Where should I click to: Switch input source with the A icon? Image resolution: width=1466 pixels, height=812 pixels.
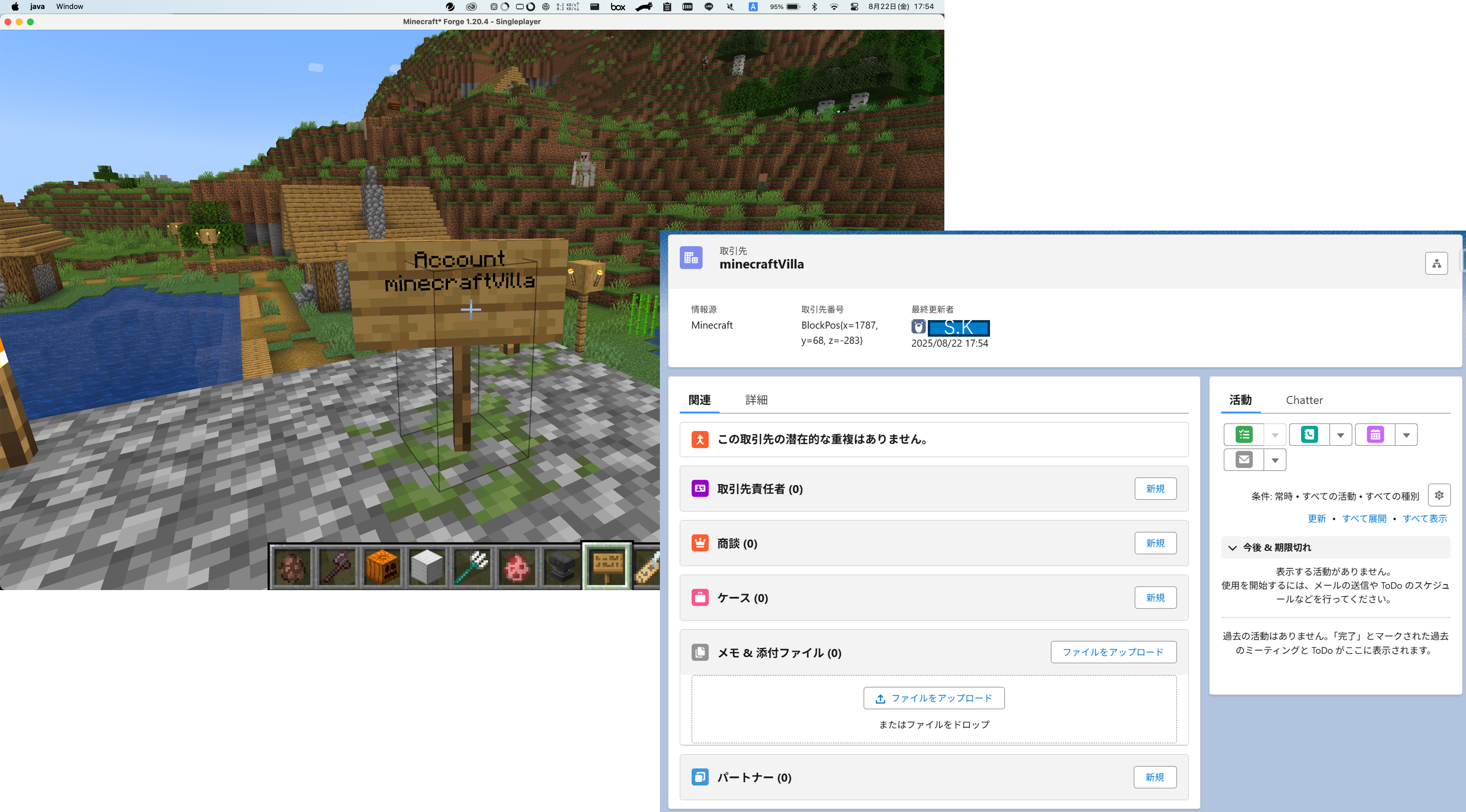(x=753, y=7)
